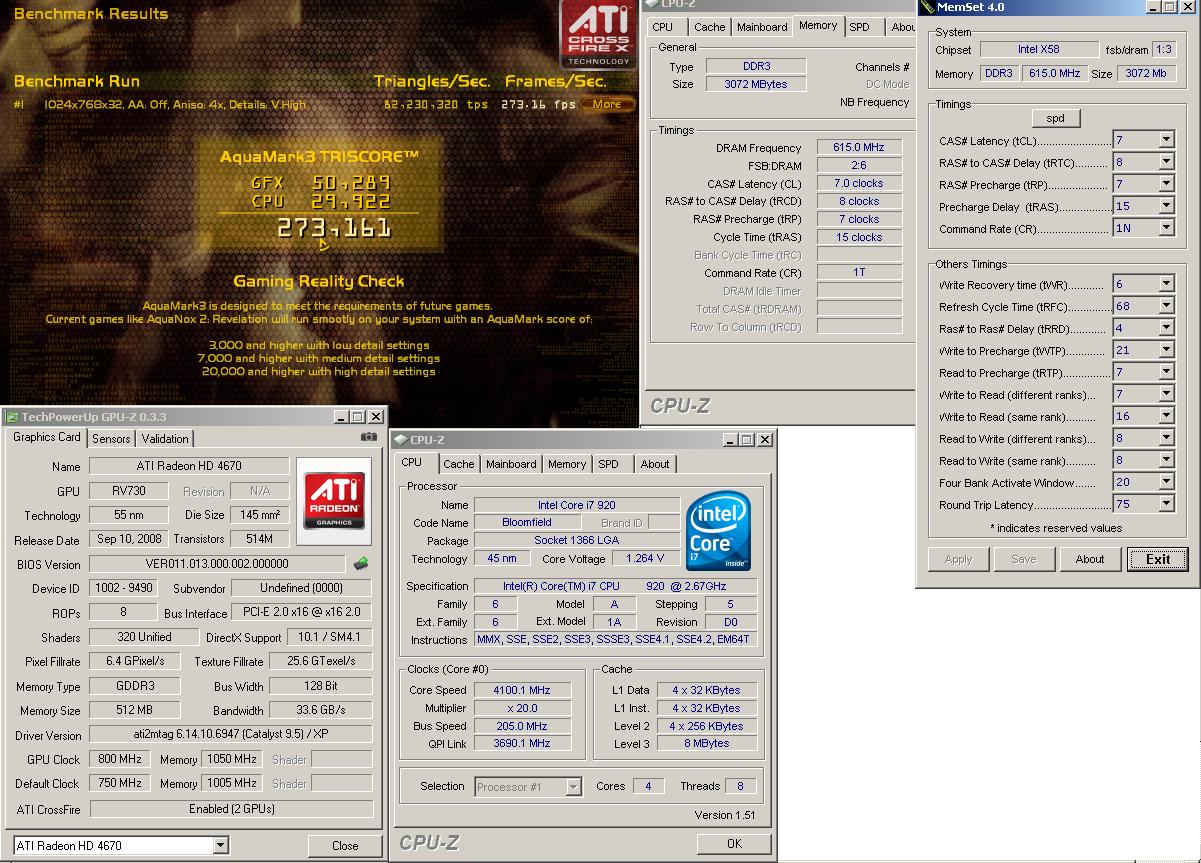Click the Intel X58 chipset field in MemSet
This screenshot has height=863, width=1201.
tap(1039, 49)
